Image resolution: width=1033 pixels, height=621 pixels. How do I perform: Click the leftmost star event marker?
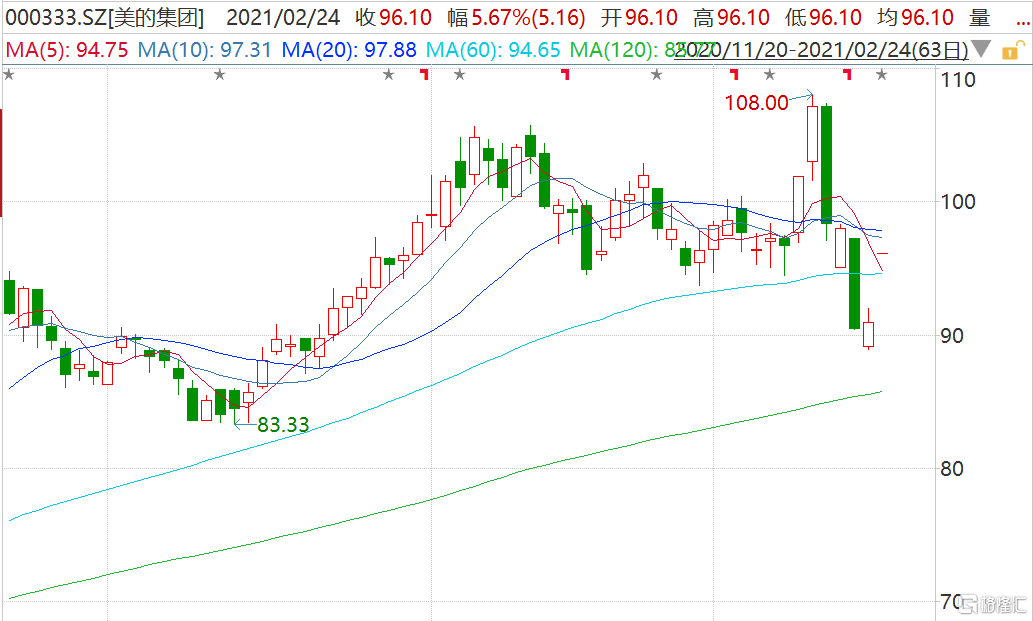[9, 75]
